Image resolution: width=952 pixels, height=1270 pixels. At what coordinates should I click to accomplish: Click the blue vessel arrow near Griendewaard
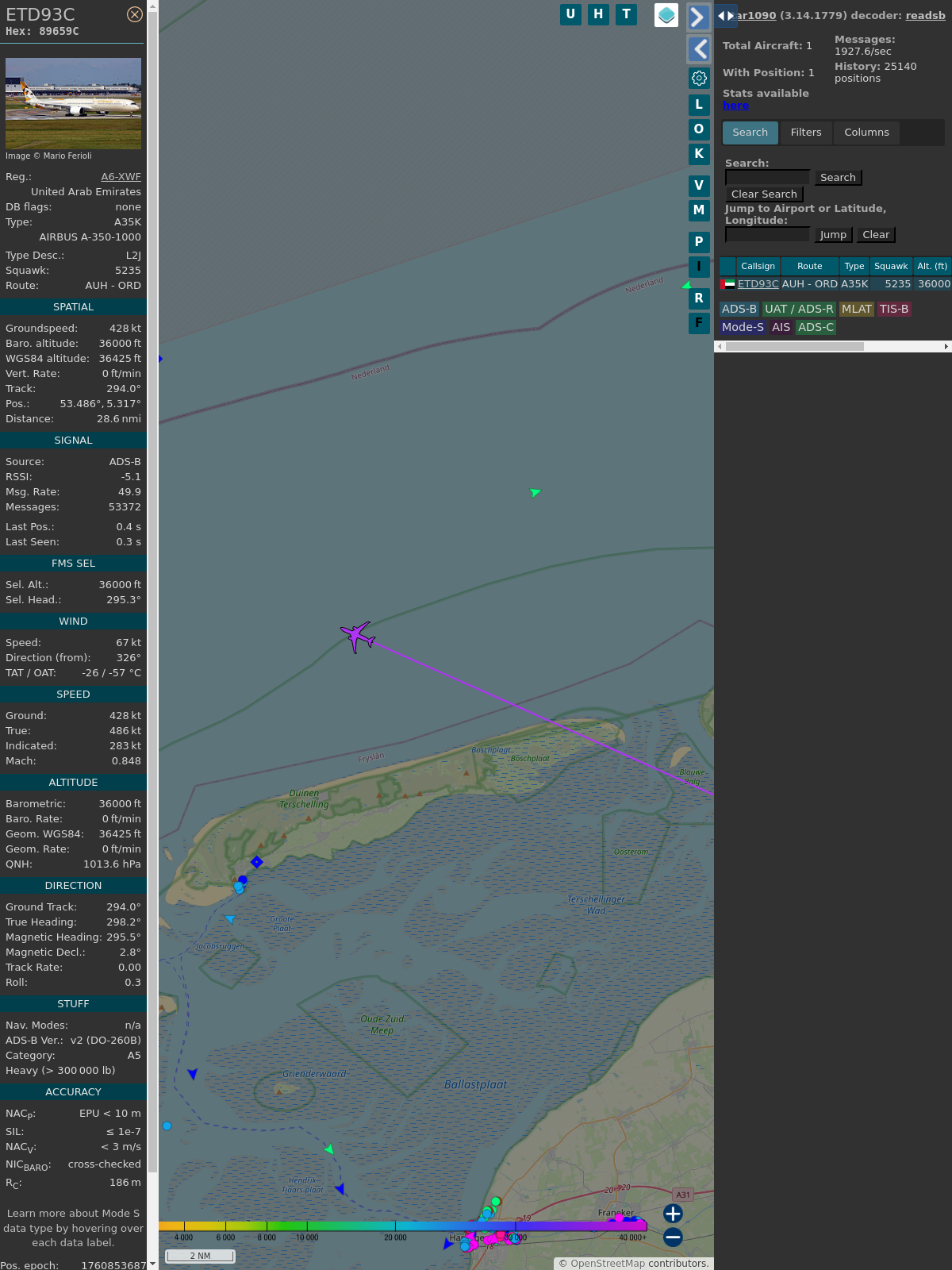pyautogui.click(x=192, y=1074)
